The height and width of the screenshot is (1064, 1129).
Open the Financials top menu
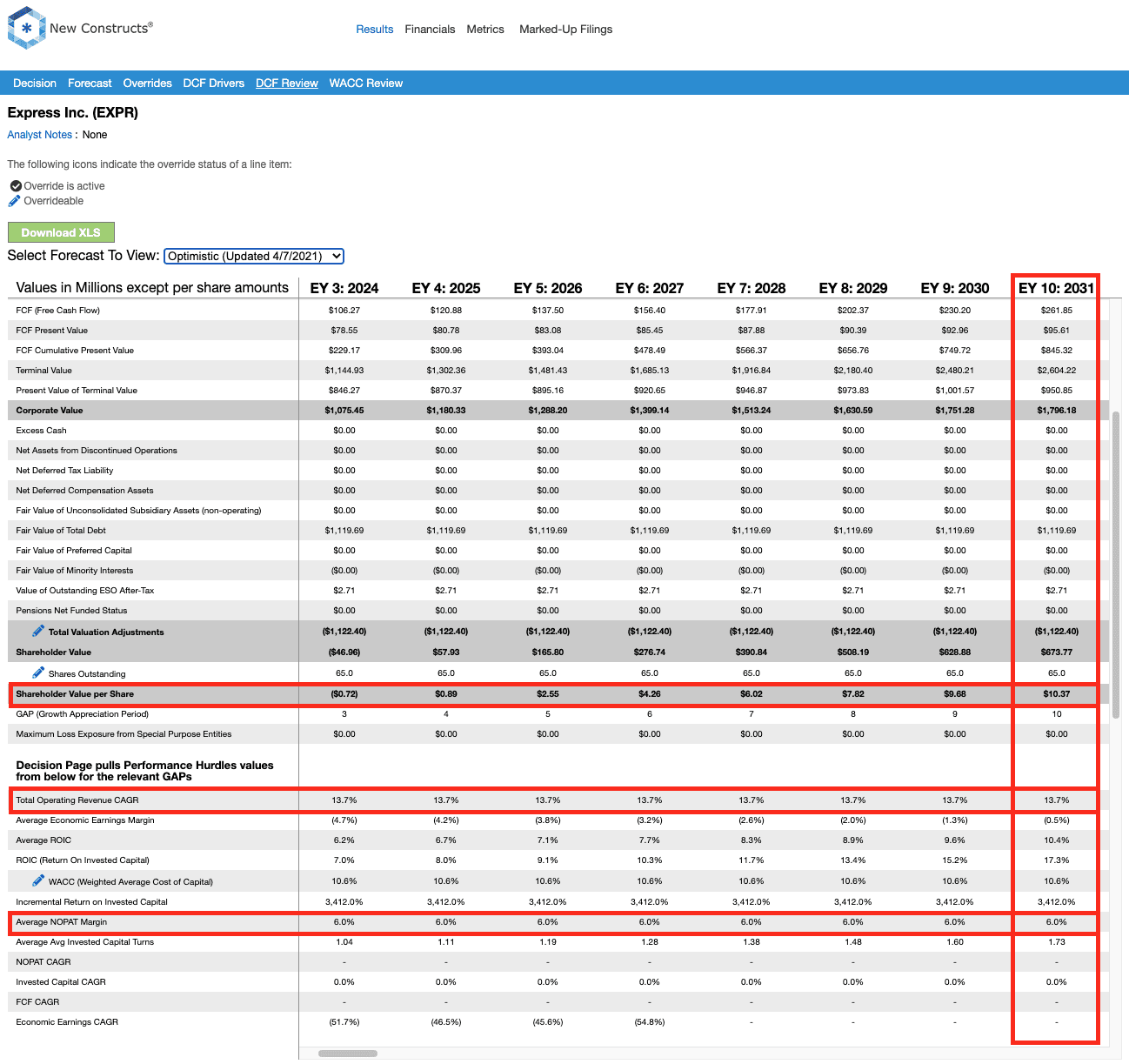[x=430, y=30]
